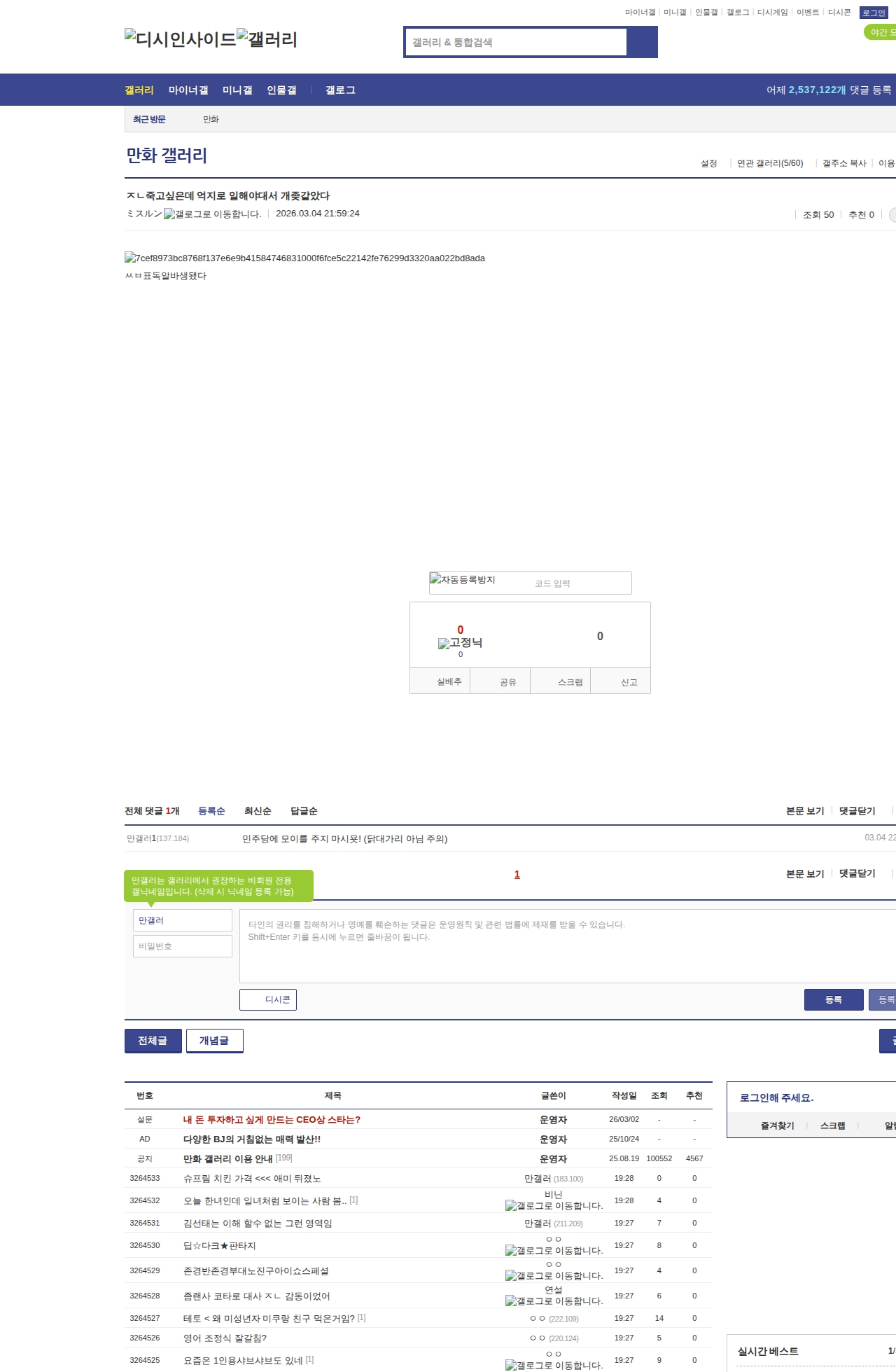Viewport: 896px width, 1372px height.
Task: Select comment page number 1
Action: click(517, 874)
